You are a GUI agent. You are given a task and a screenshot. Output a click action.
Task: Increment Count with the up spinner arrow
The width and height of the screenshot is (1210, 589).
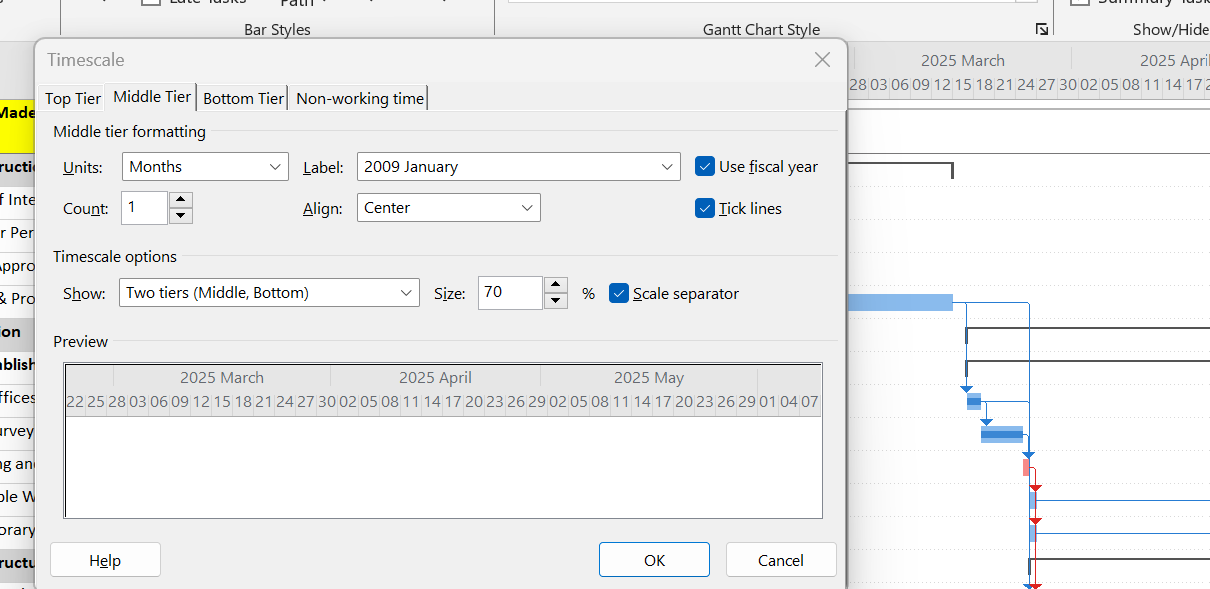pyautogui.click(x=181, y=201)
